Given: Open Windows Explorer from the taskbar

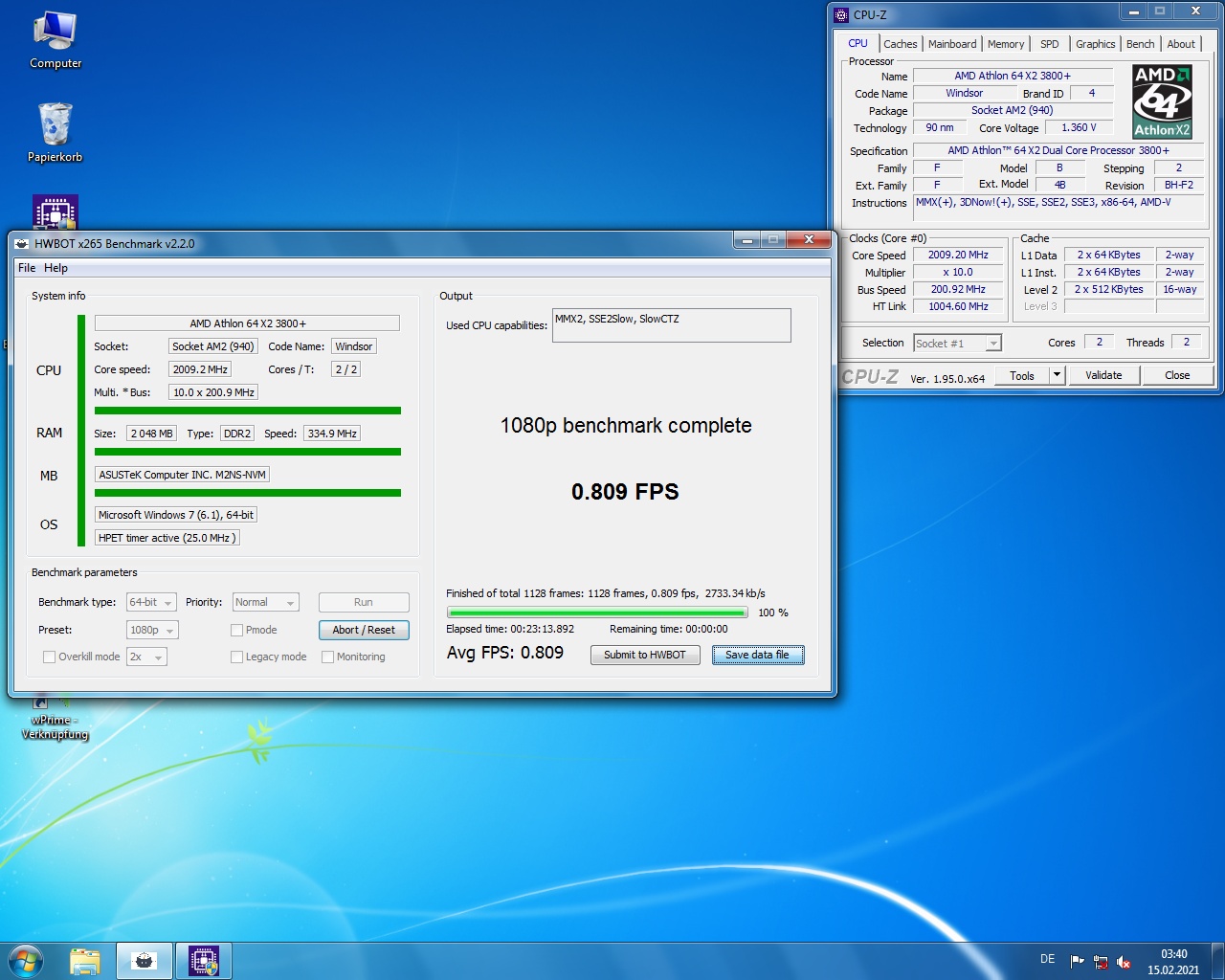Looking at the screenshot, I should point(85,961).
